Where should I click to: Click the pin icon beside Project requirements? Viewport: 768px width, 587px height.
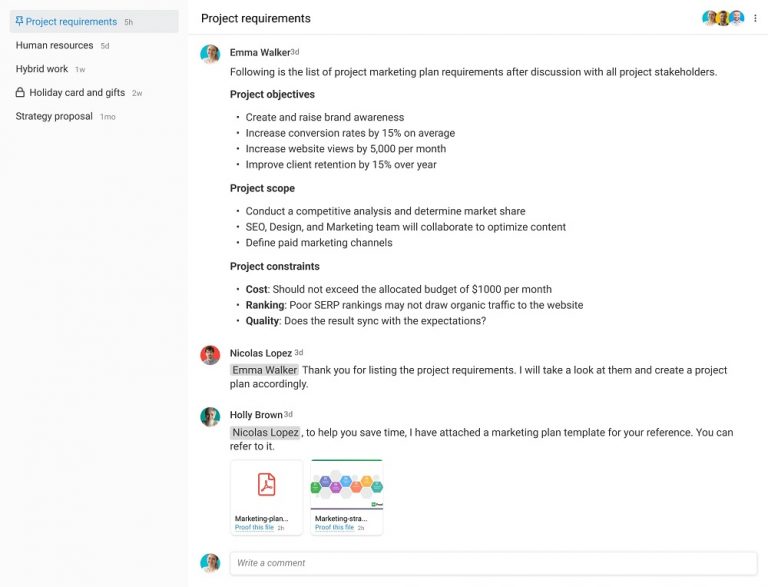[x=19, y=22]
